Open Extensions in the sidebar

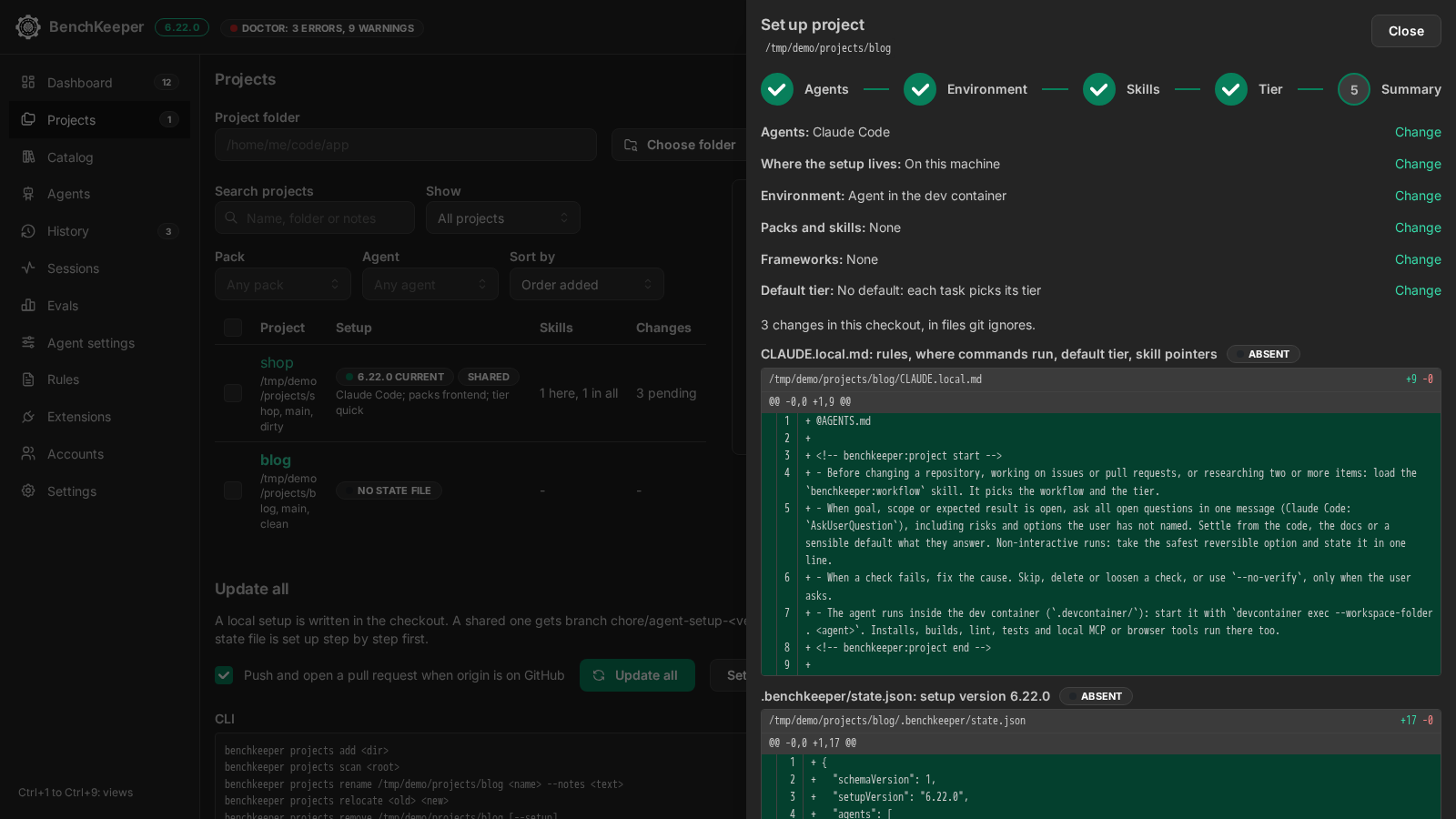[100, 417]
